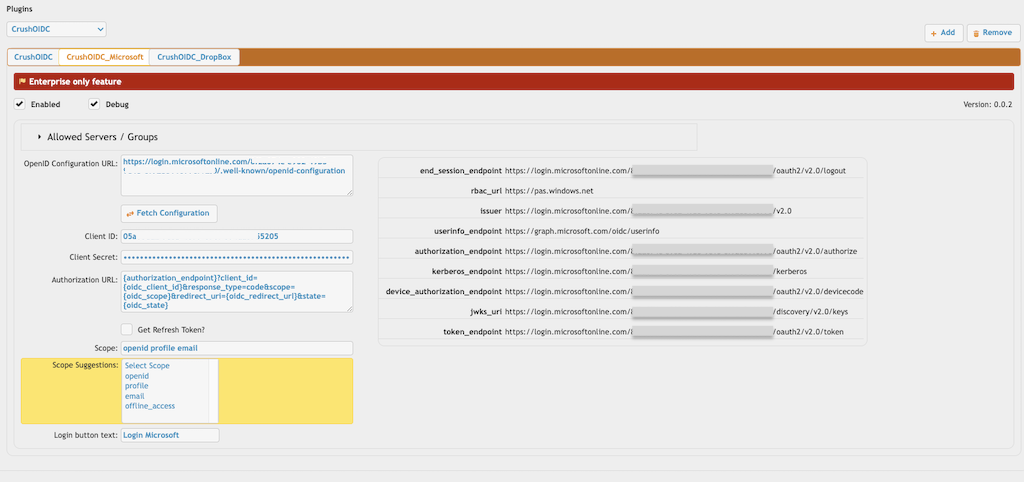Screen dimensions: 1024x482
Task: Click the Add button
Action: [943, 33]
